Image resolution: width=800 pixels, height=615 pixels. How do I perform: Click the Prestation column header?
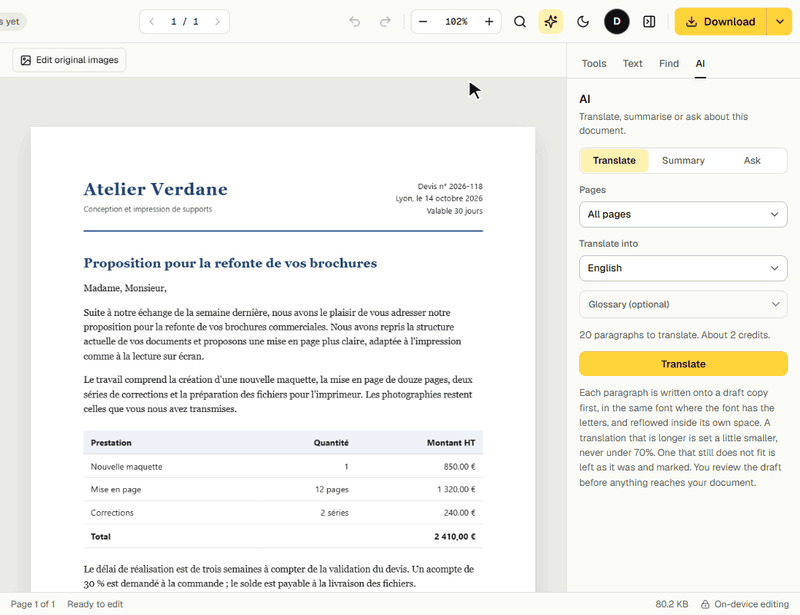[111, 442]
